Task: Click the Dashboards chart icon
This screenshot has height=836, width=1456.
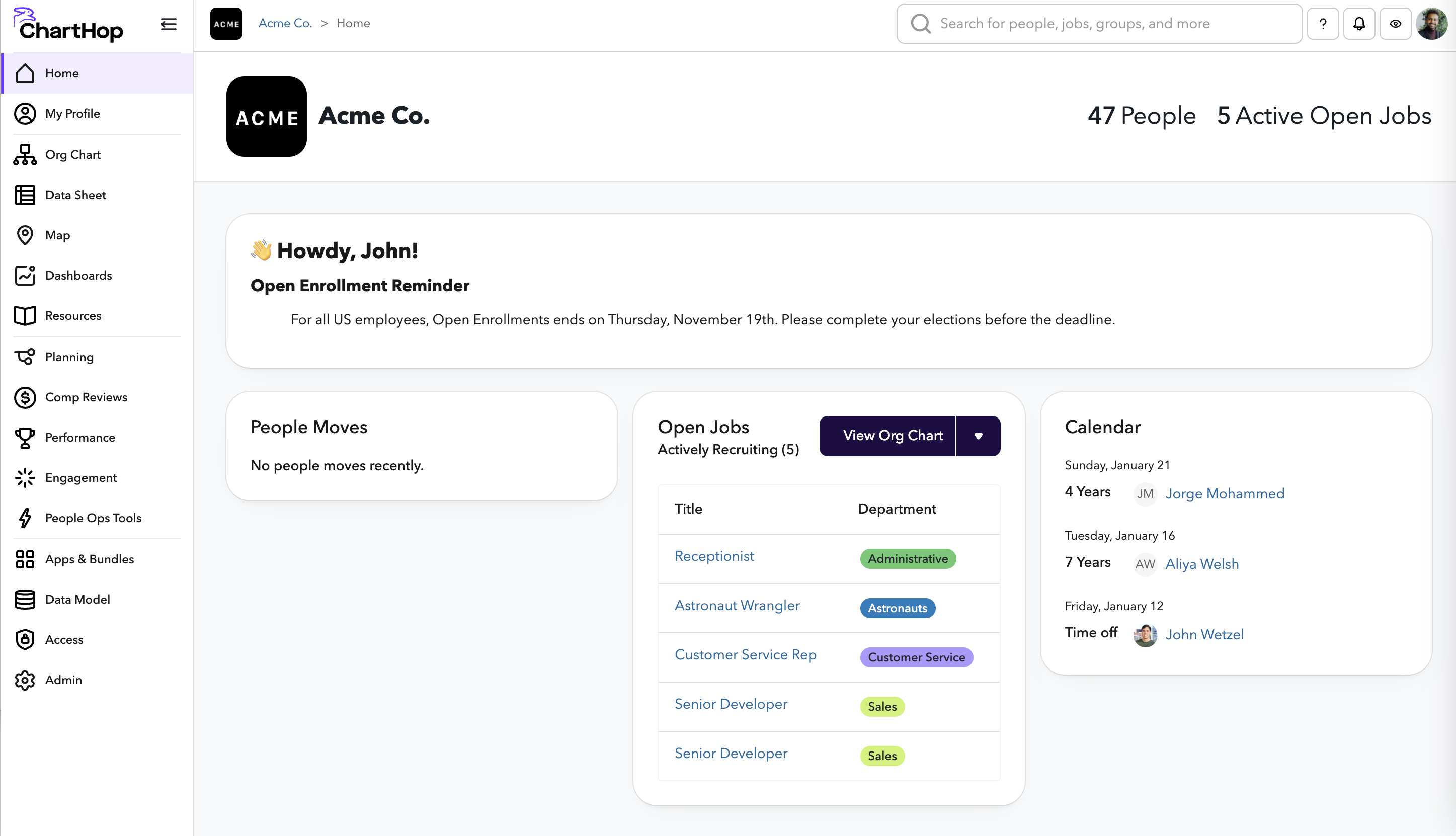Action: pyautogui.click(x=25, y=276)
